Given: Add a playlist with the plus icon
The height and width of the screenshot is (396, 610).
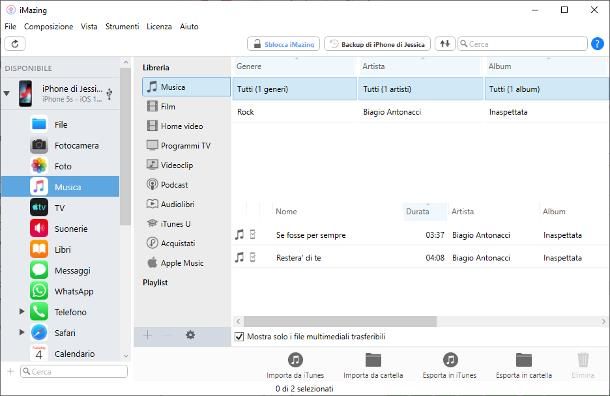Looking at the screenshot, I should click(147, 335).
